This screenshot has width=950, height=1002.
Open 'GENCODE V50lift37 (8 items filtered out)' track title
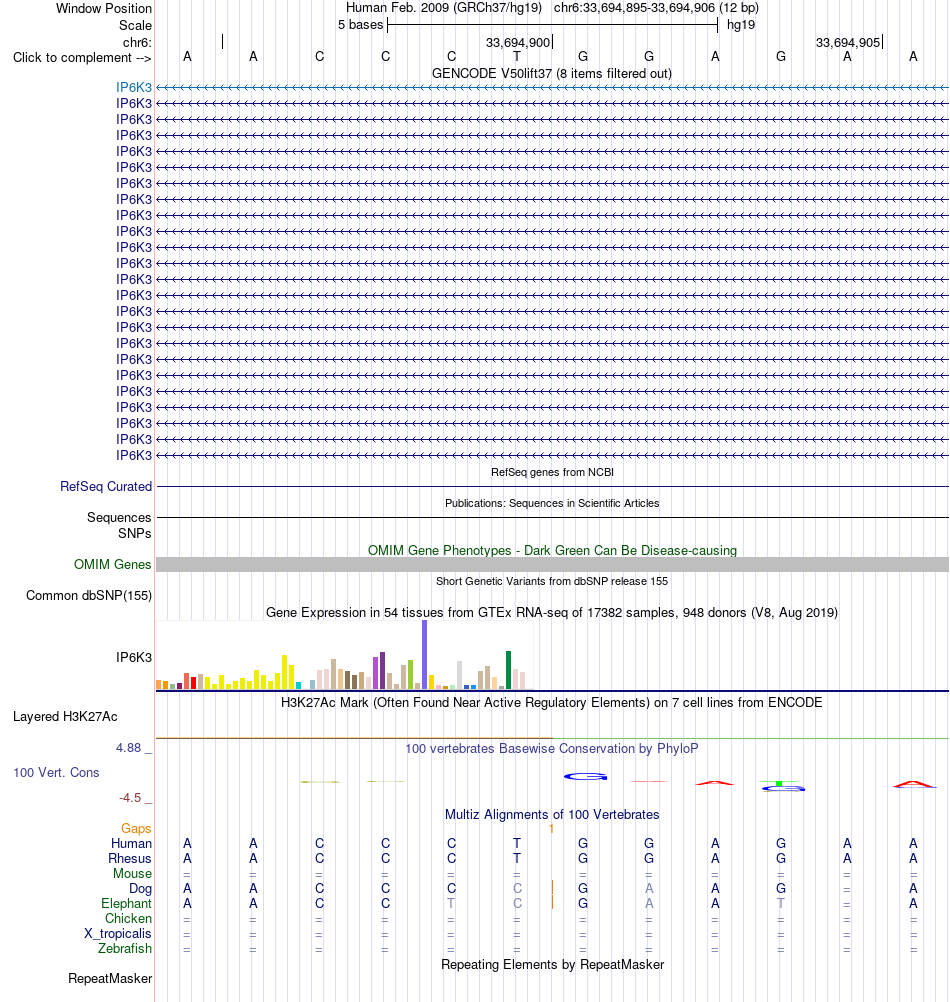point(552,73)
